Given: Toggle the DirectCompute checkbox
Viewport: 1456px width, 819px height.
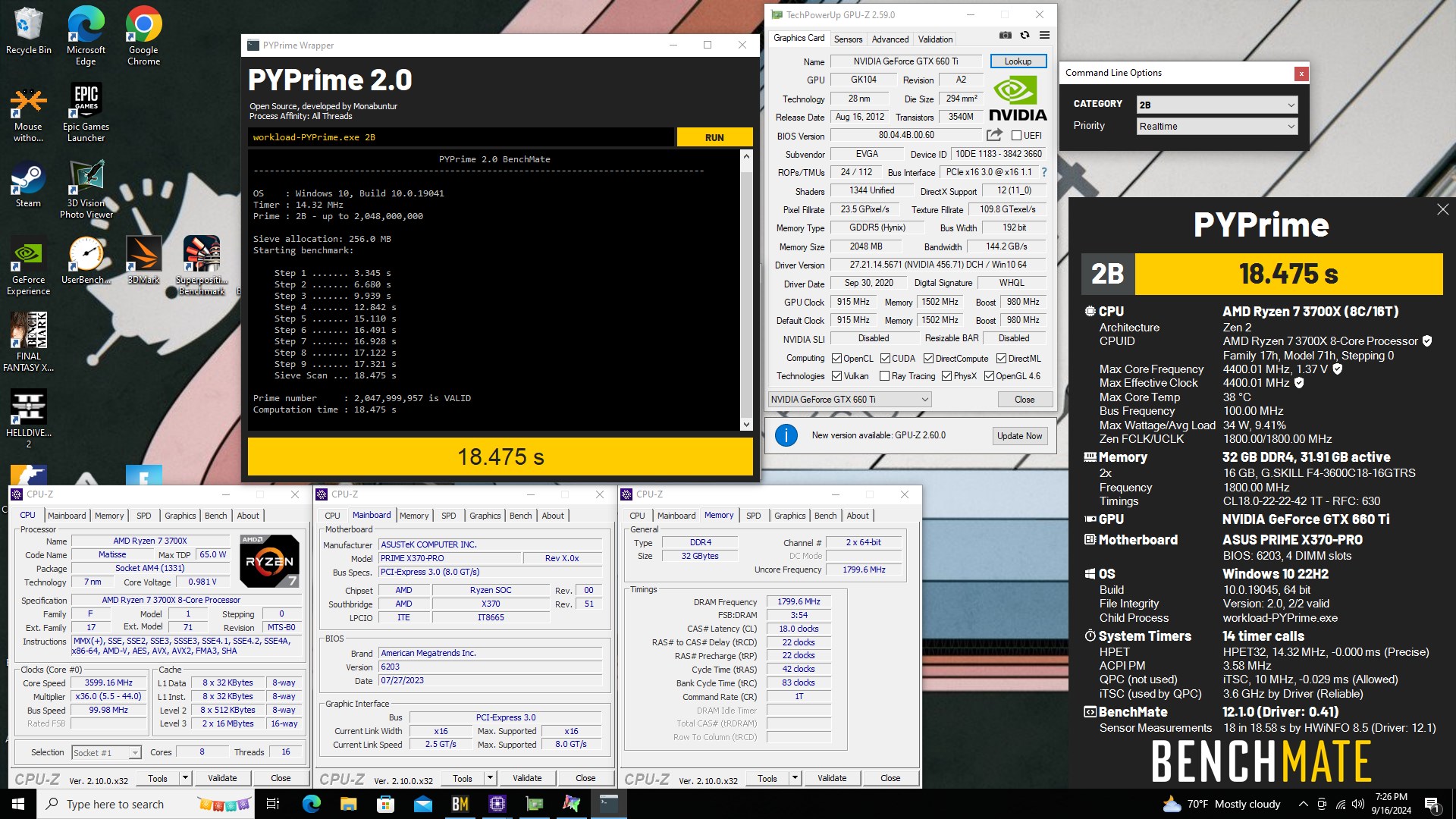Looking at the screenshot, I should [x=928, y=359].
